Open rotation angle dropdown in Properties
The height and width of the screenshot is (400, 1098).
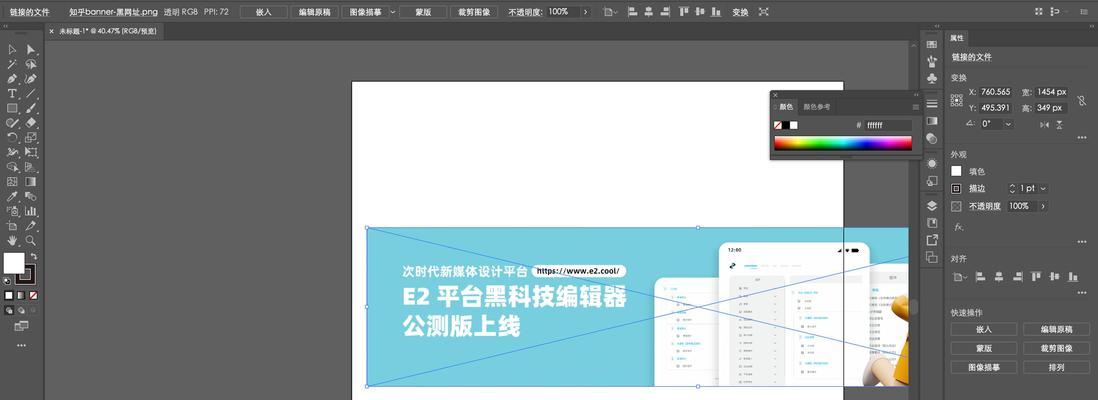[1008, 124]
